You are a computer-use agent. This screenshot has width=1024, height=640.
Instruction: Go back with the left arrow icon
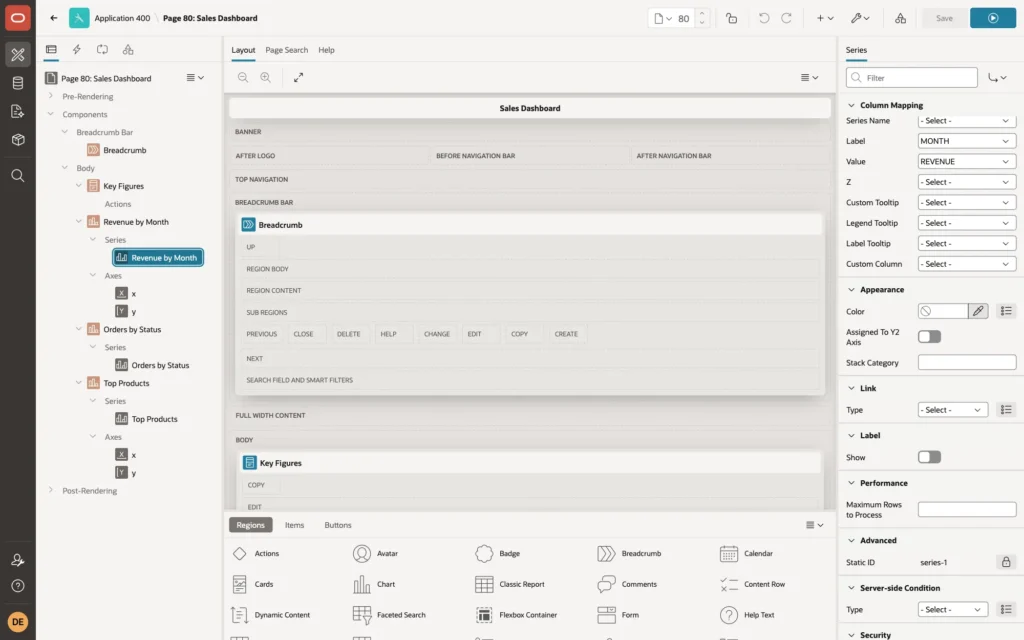click(54, 18)
